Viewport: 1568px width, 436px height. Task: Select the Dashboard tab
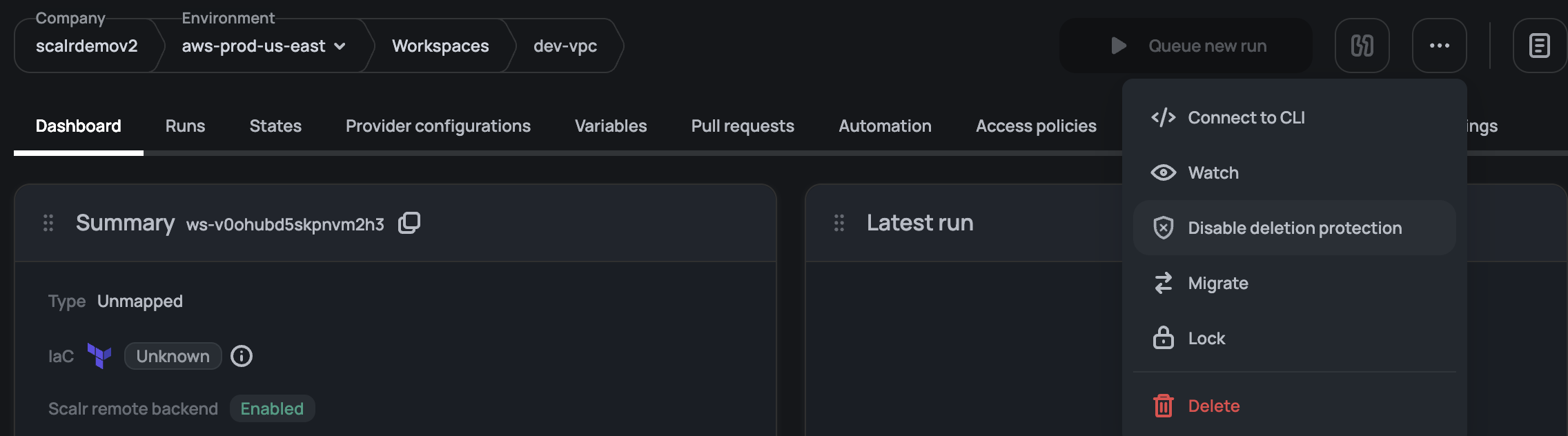pyautogui.click(x=79, y=126)
